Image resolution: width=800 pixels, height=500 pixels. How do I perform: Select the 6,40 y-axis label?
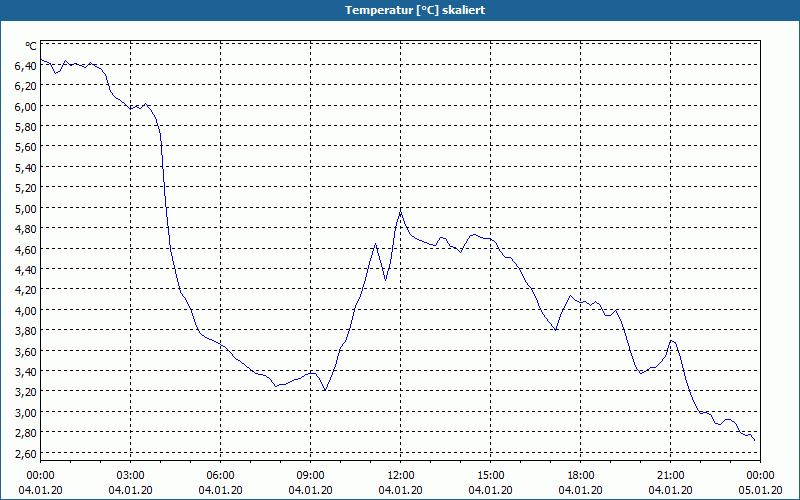[26, 65]
